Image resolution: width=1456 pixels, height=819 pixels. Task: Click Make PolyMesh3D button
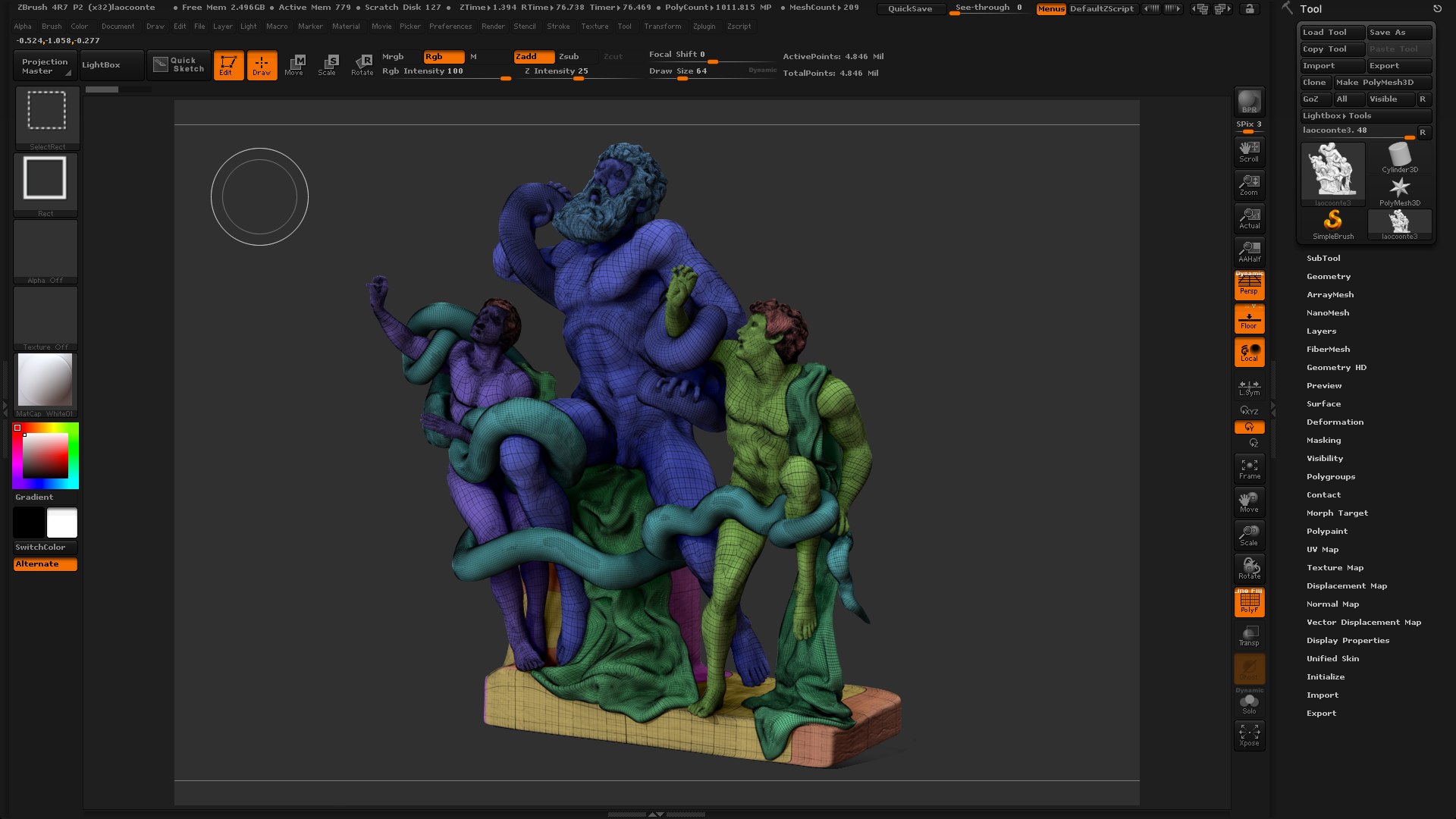point(1382,82)
